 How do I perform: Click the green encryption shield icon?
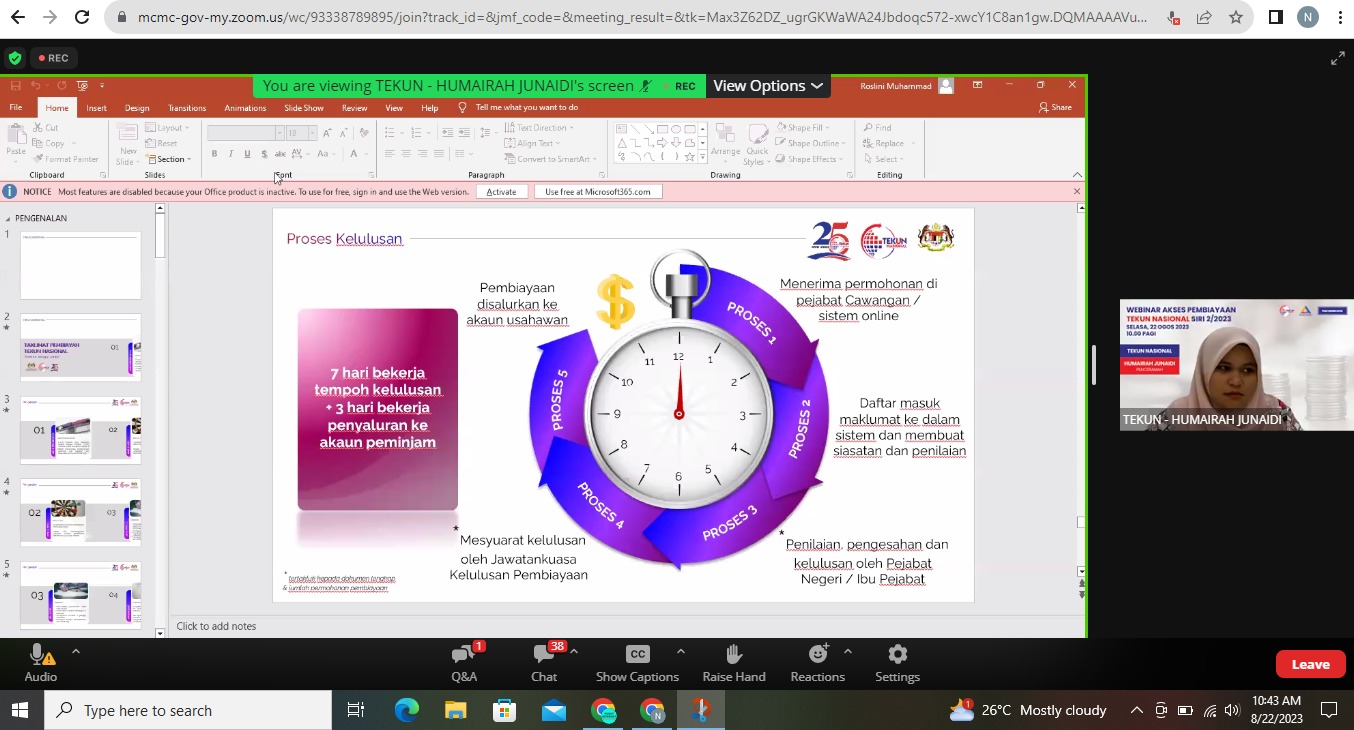click(x=14, y=58)
